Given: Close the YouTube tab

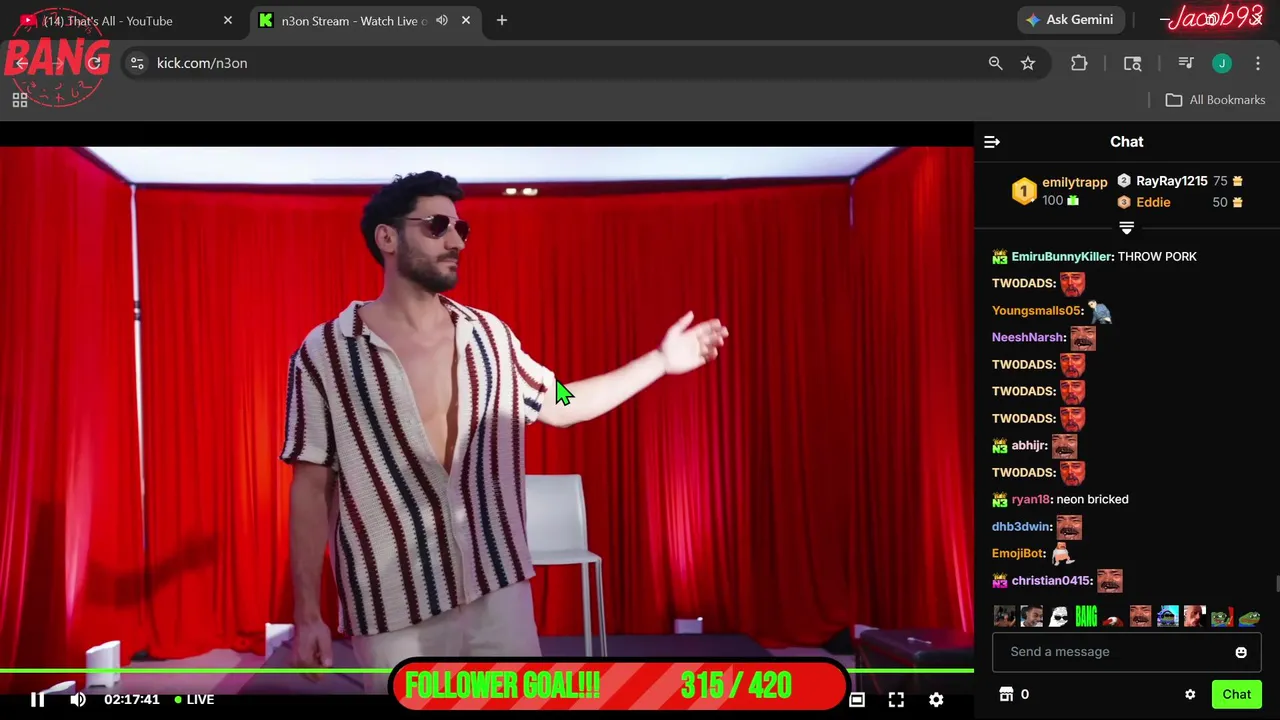Looking at the screenshot, I should pos(227,20).
